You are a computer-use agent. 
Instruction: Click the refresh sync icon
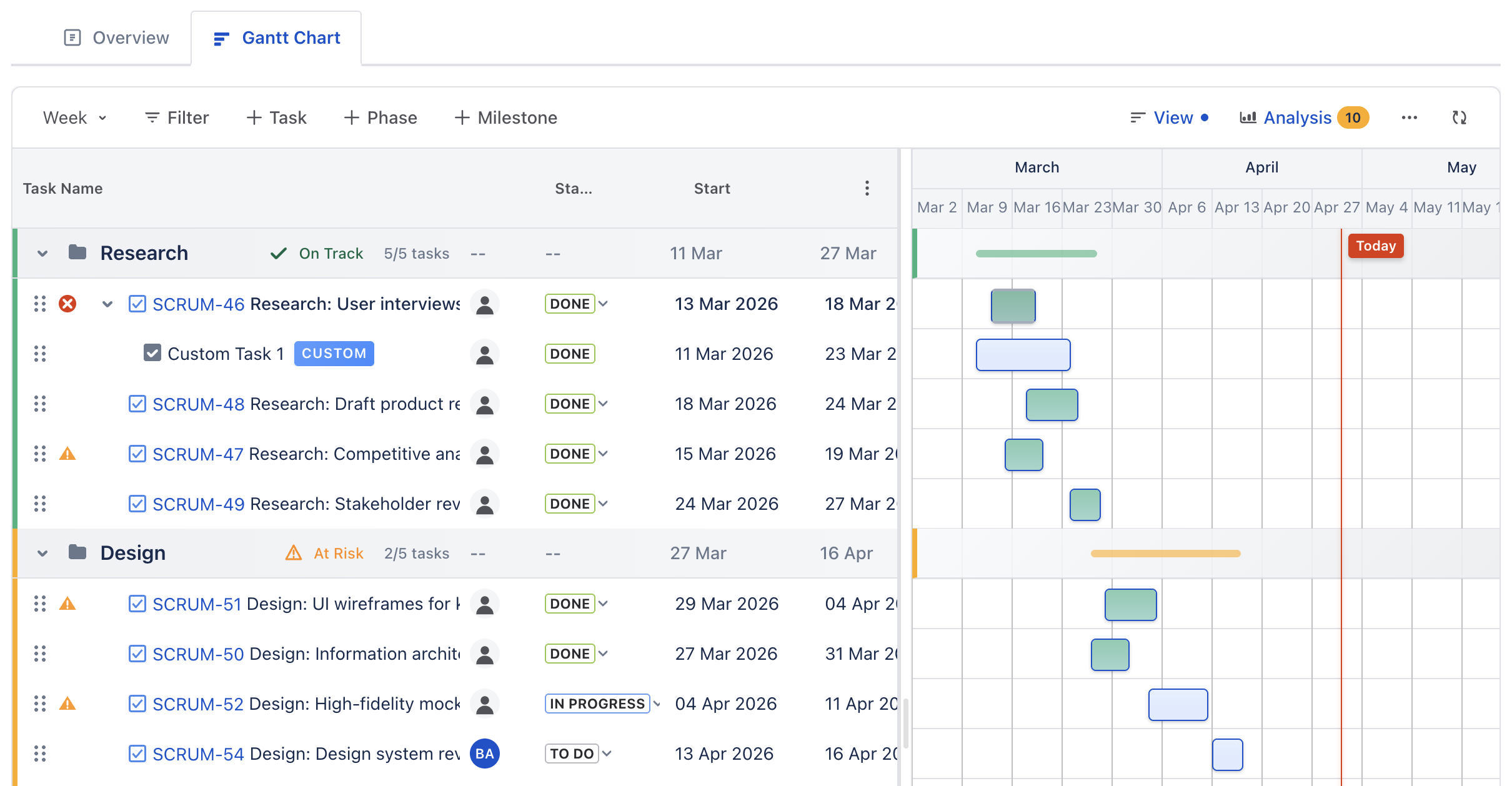[1460, 117]
